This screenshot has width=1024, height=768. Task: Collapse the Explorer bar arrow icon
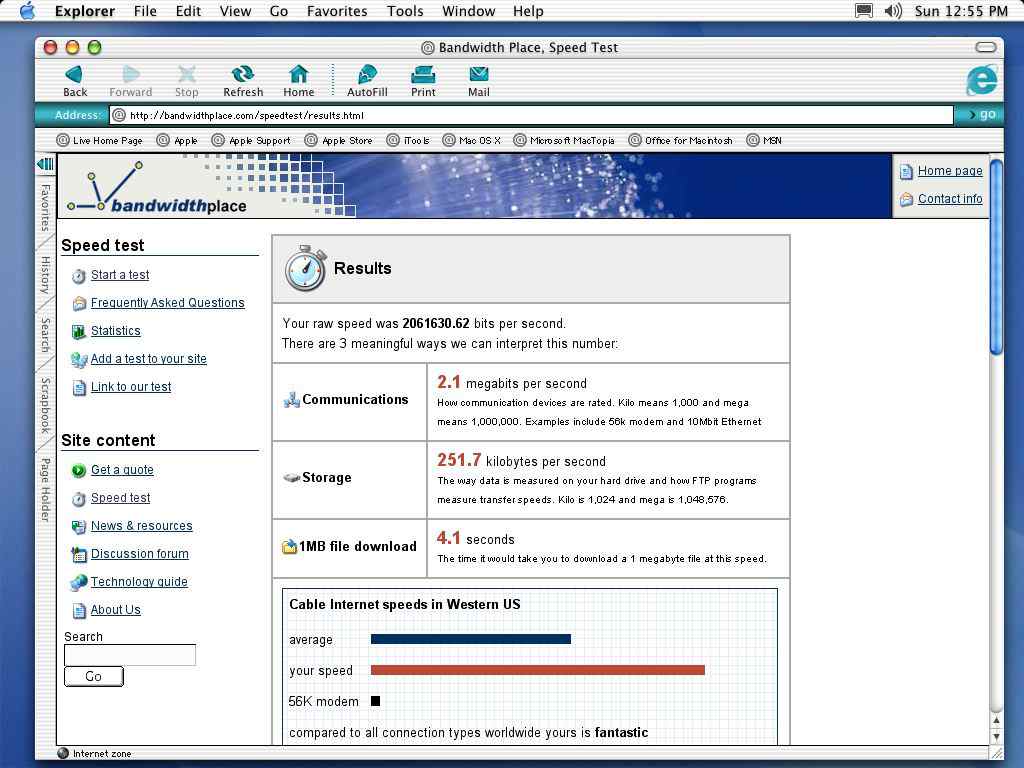coord(45,163)
